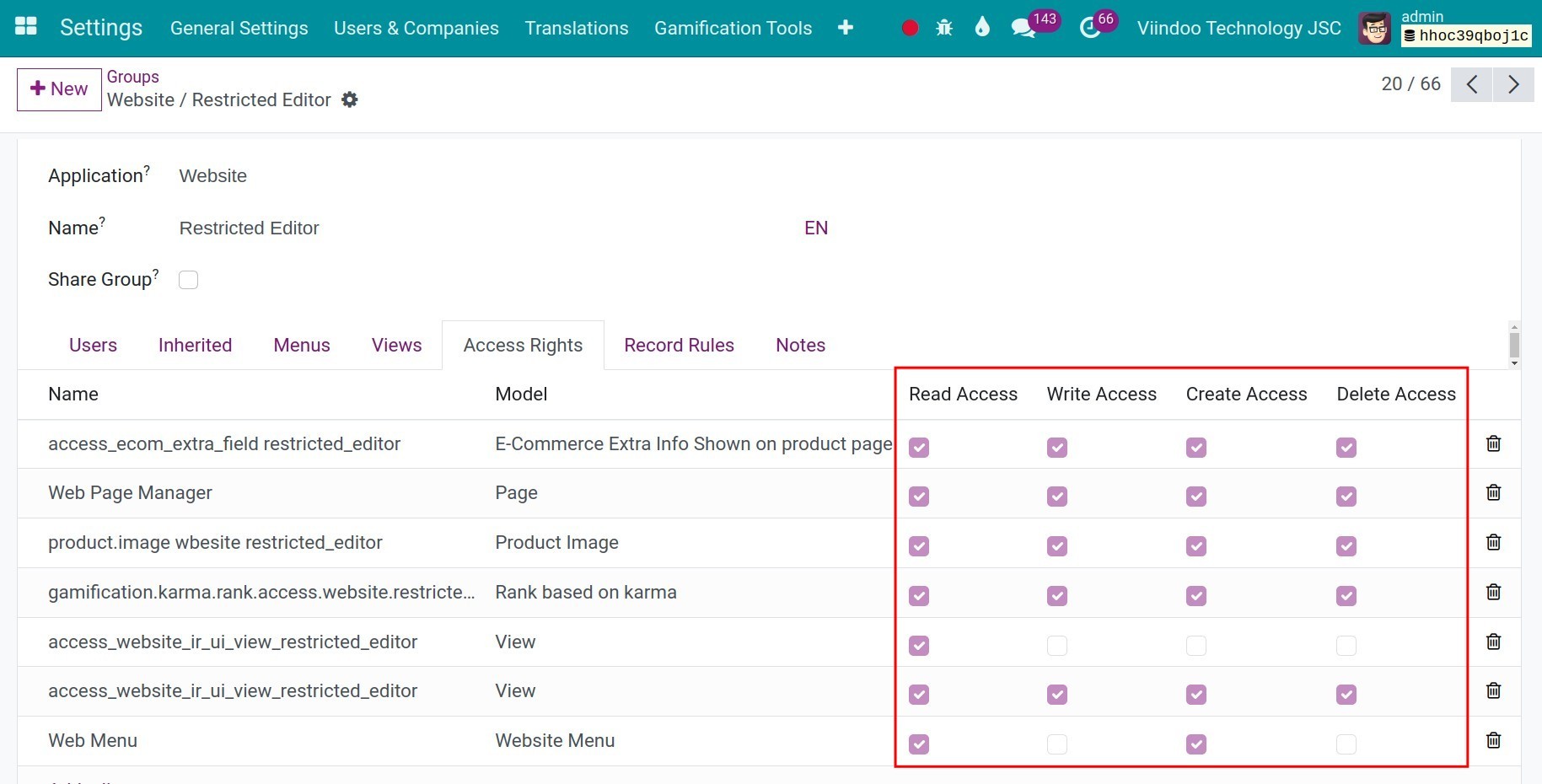Open Gamification Tools menu
Screen dimensions: 1542x784
coord(733,28)
